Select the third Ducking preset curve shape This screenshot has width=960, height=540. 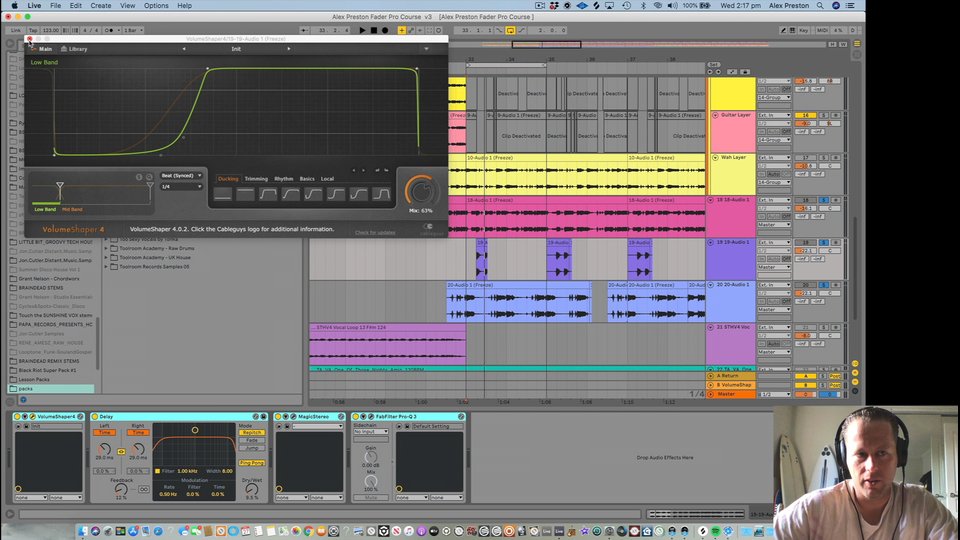(x=268, y=195)
